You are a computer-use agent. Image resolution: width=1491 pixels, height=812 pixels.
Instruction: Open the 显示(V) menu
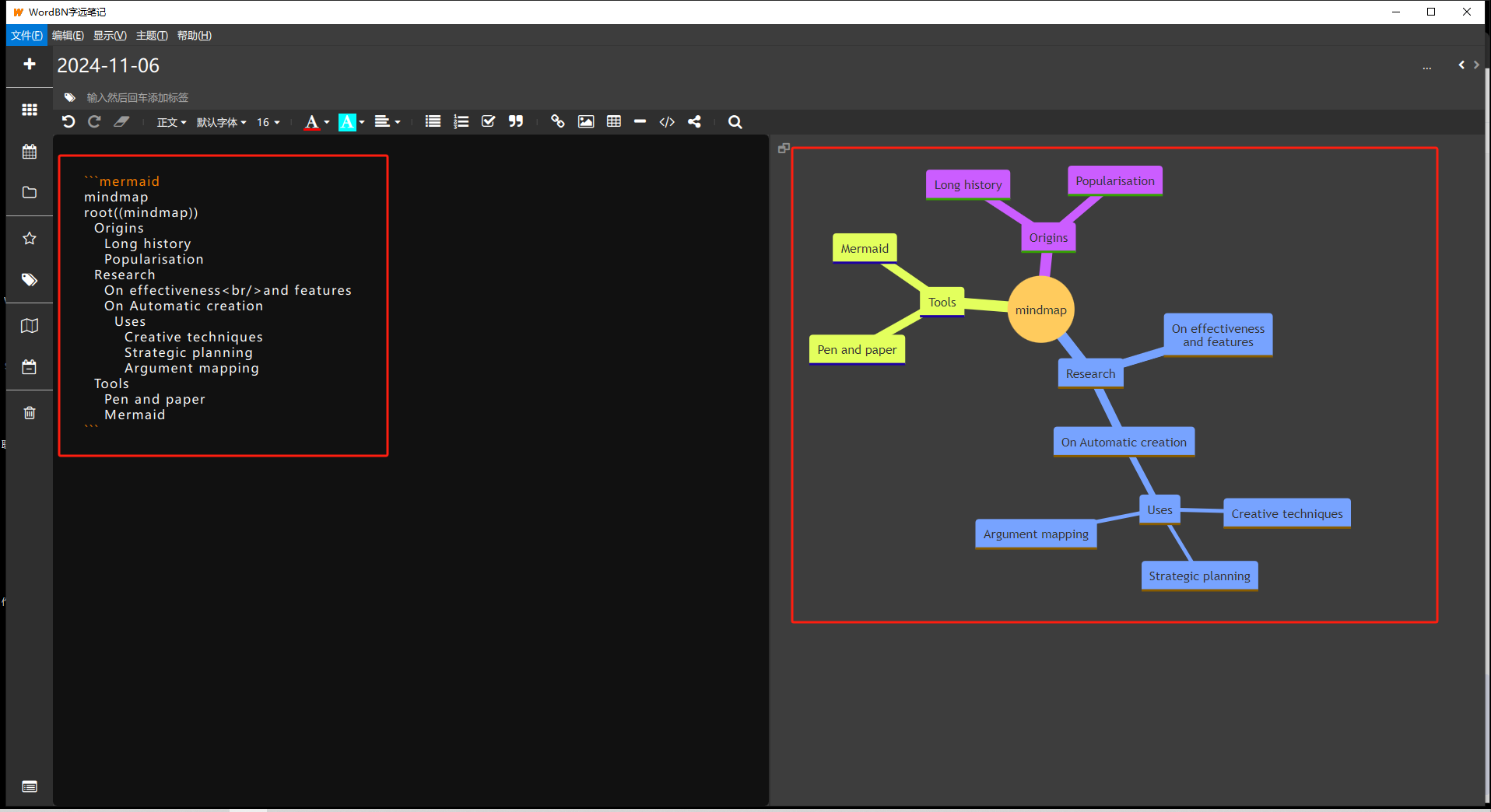pyautogui.click(x=110, y=35)
